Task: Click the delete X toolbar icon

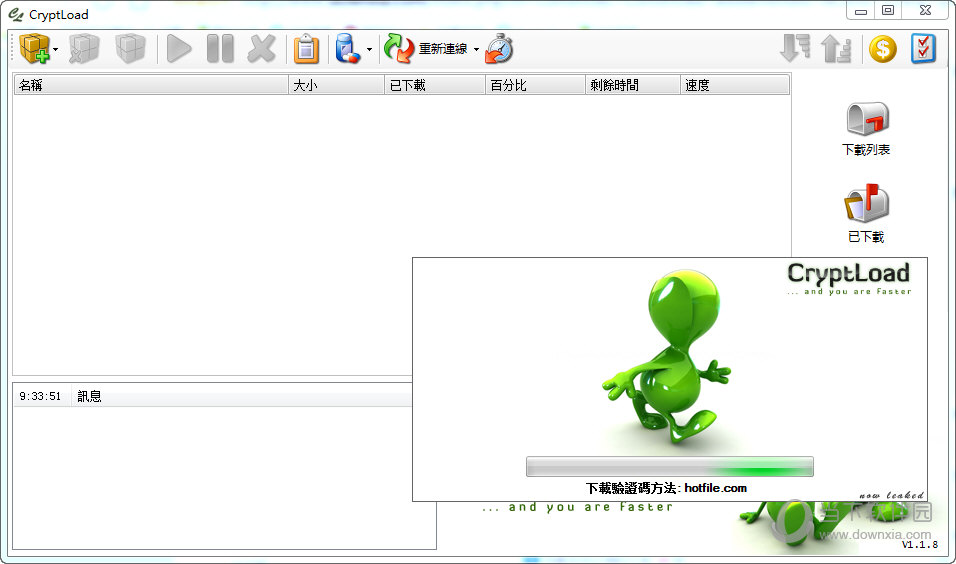Action: [262, 49]
